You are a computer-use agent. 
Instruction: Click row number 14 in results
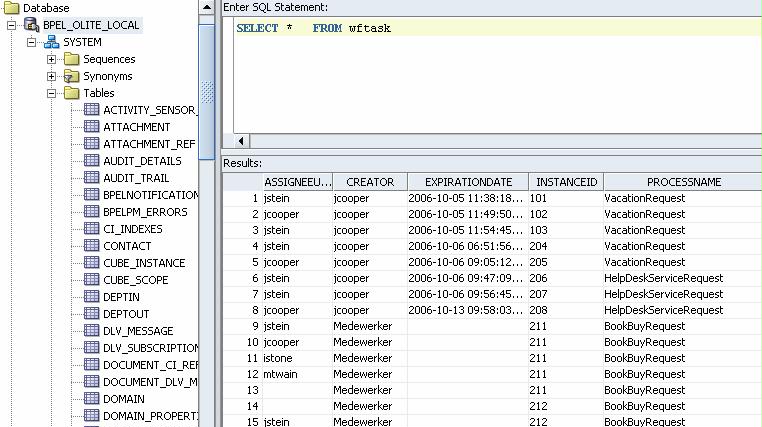[253, 407]
